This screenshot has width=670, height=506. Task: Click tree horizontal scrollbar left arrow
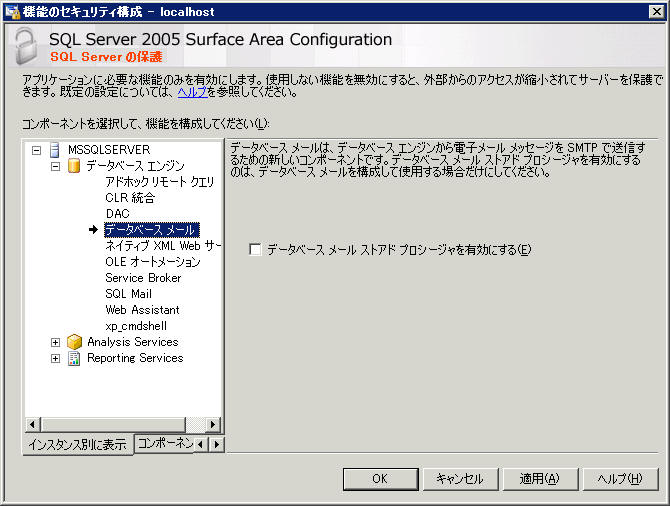coord(32,425)
